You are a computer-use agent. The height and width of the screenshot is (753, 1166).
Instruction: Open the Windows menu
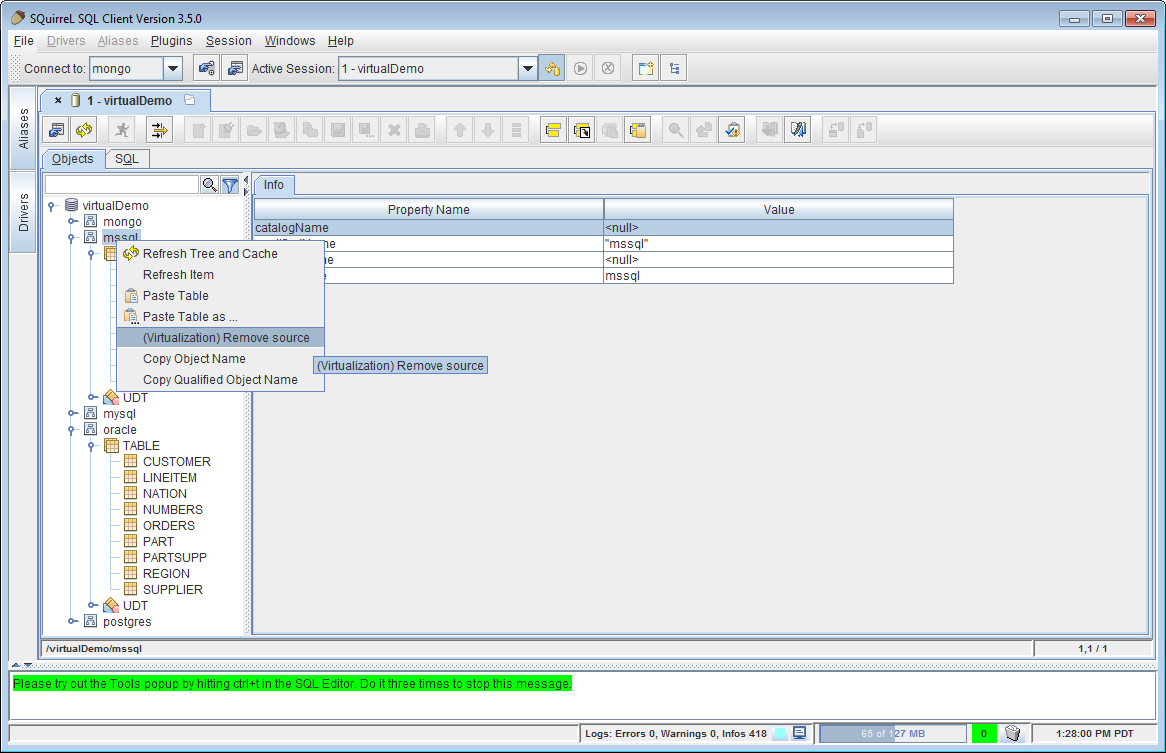click(290, 41)
